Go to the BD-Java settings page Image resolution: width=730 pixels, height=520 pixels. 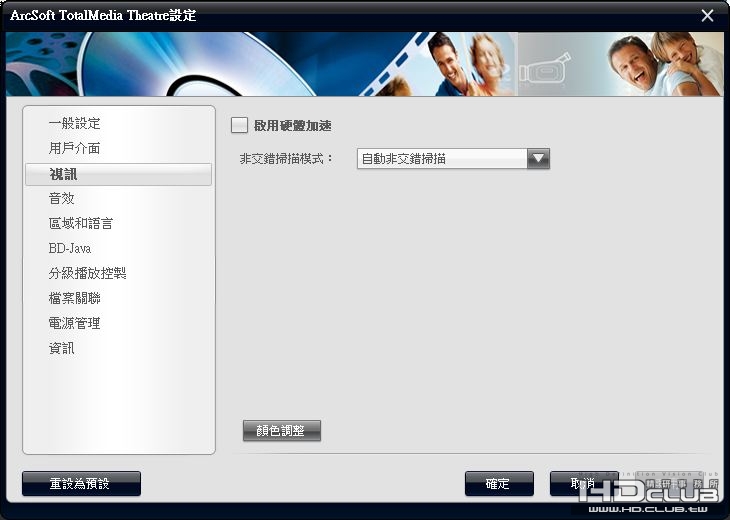click(x=70, y=248)
